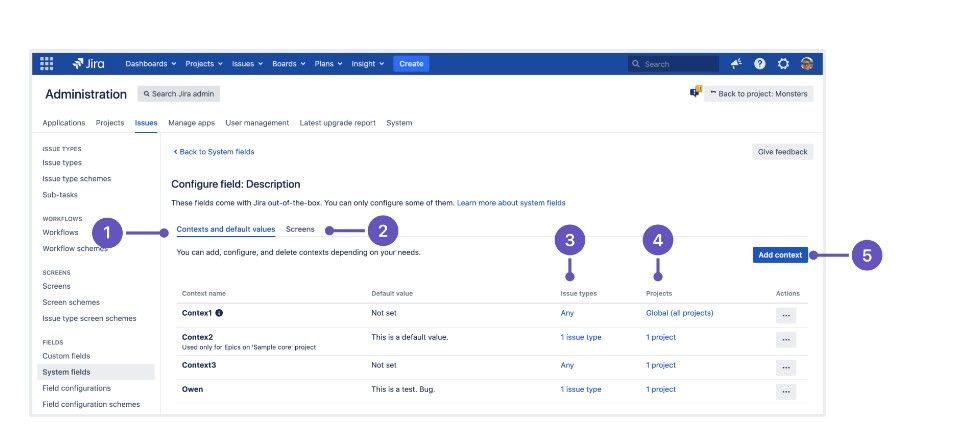Open the app switcher grid icon
The width and height of the screenshot is (964, 433).
[x=47, y=63]
